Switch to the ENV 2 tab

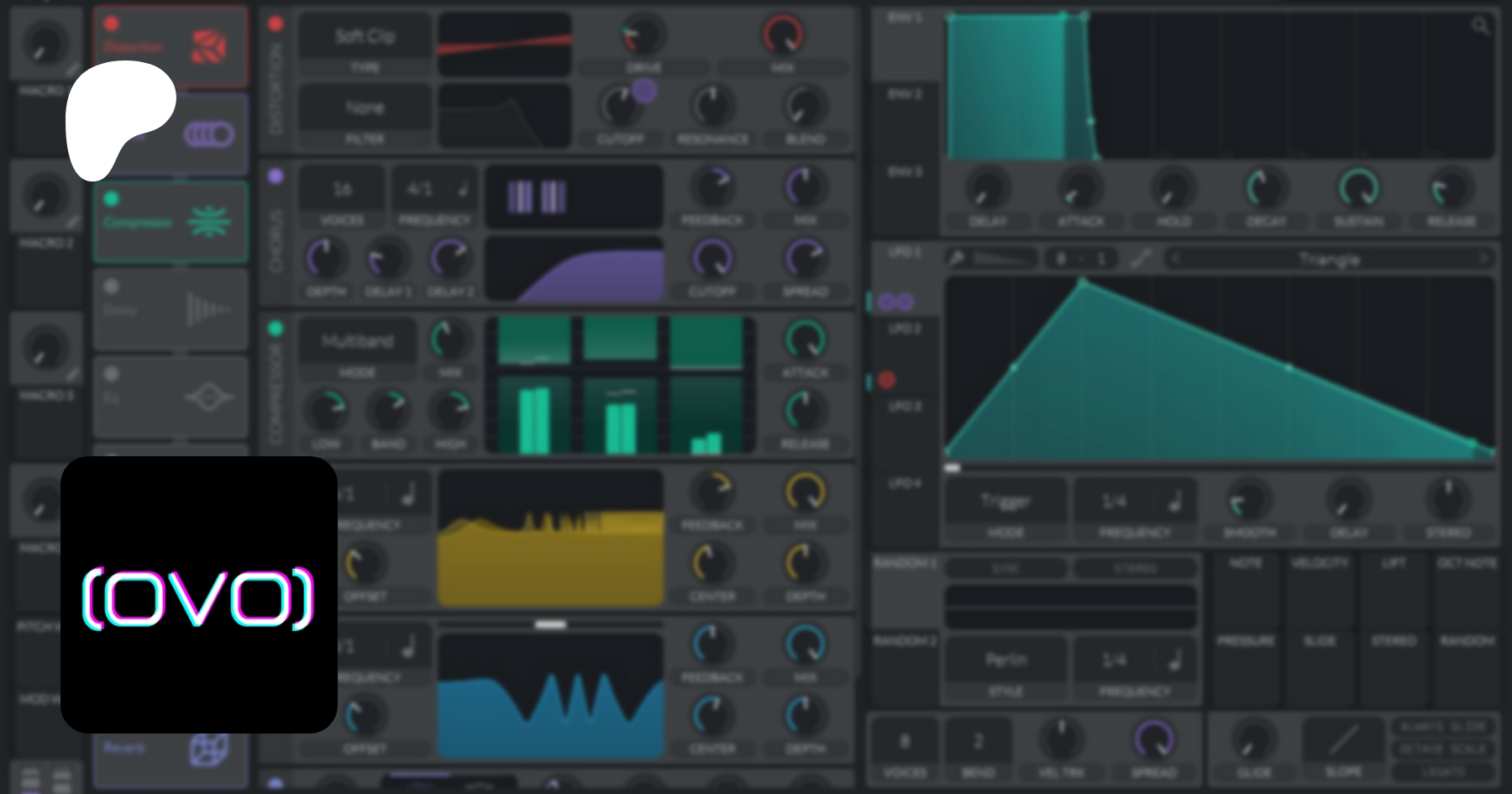(x=904, y=95)
